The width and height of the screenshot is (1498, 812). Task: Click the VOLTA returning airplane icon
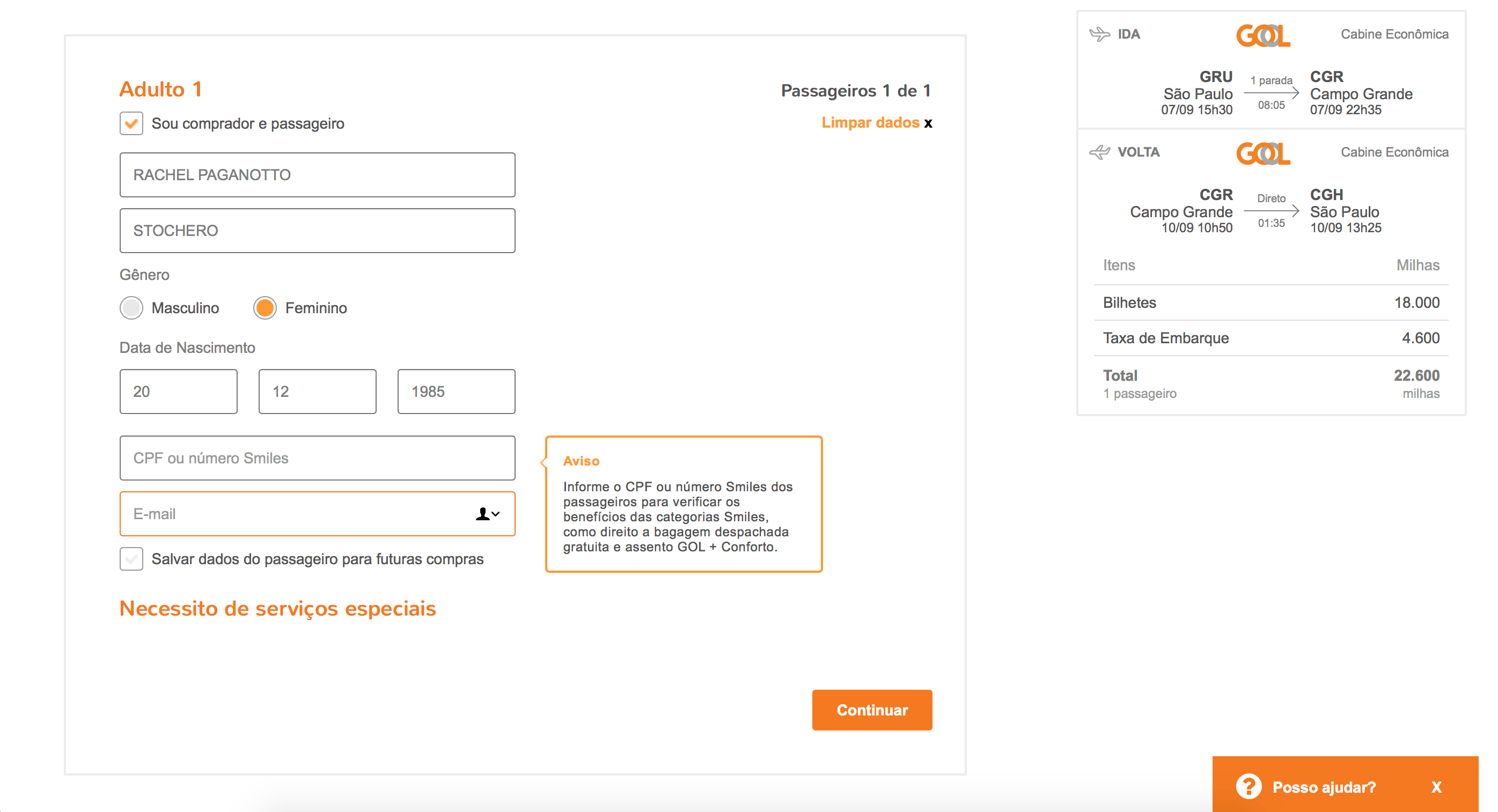click(x=1099, y=152)
